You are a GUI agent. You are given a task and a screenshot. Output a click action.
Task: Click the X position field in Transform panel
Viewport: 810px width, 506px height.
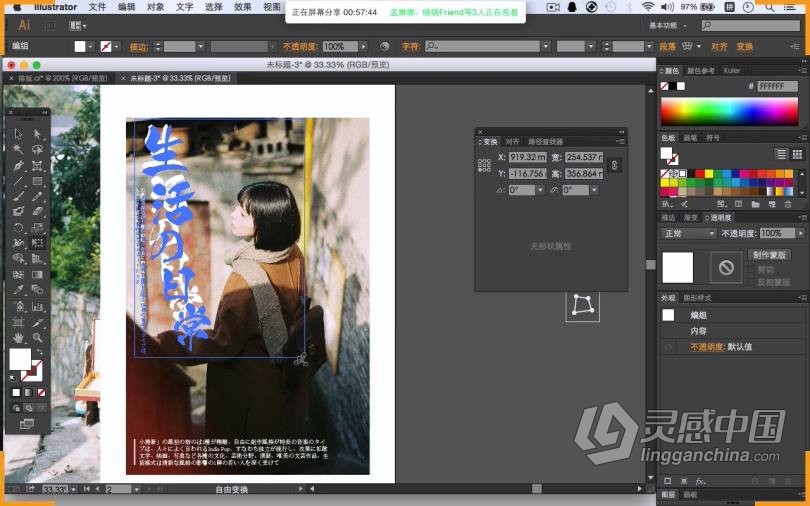coord(527,157)
